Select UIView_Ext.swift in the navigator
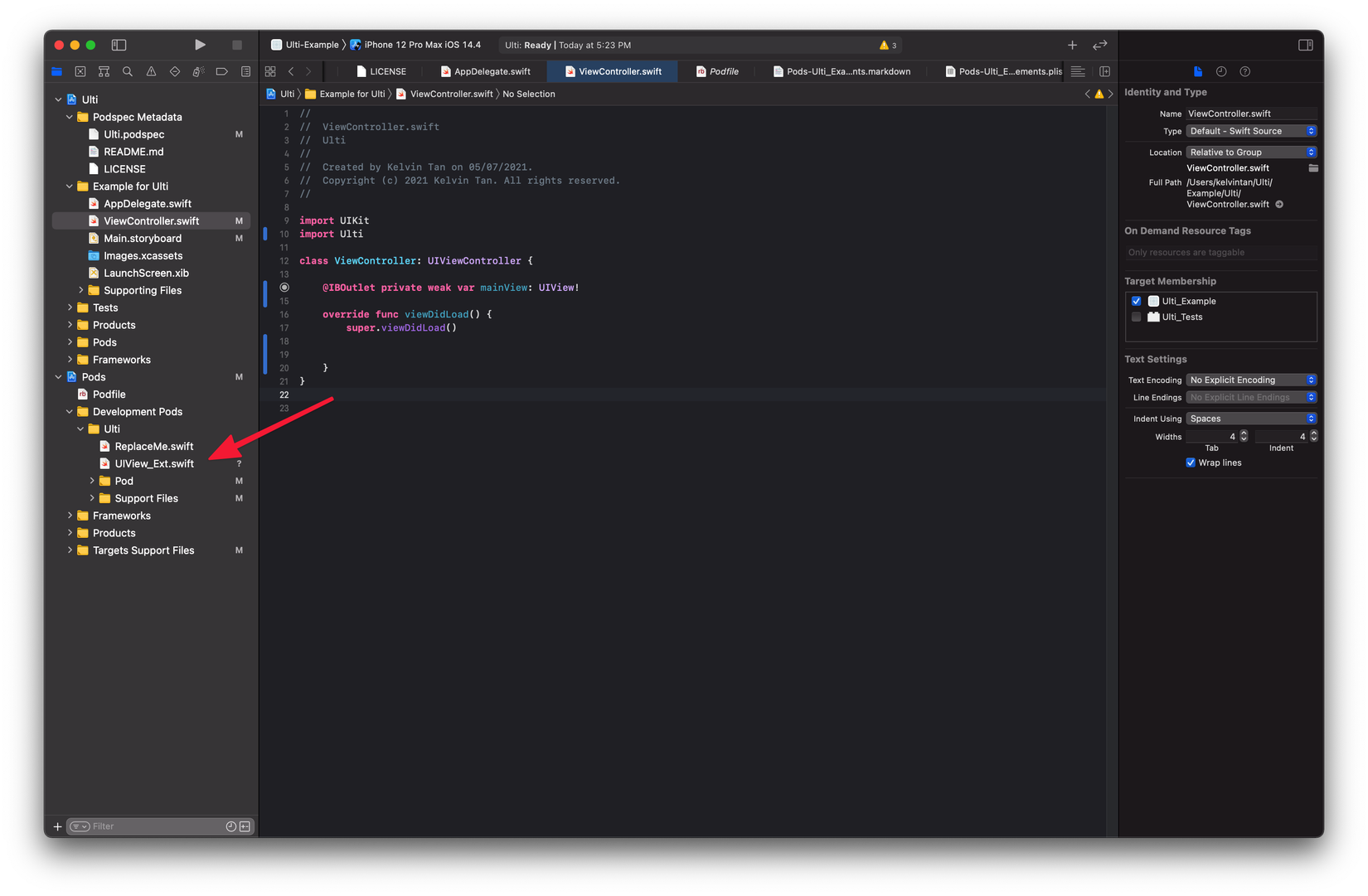The height and width of the screenshot is (896, 1368). pos(154,463)
